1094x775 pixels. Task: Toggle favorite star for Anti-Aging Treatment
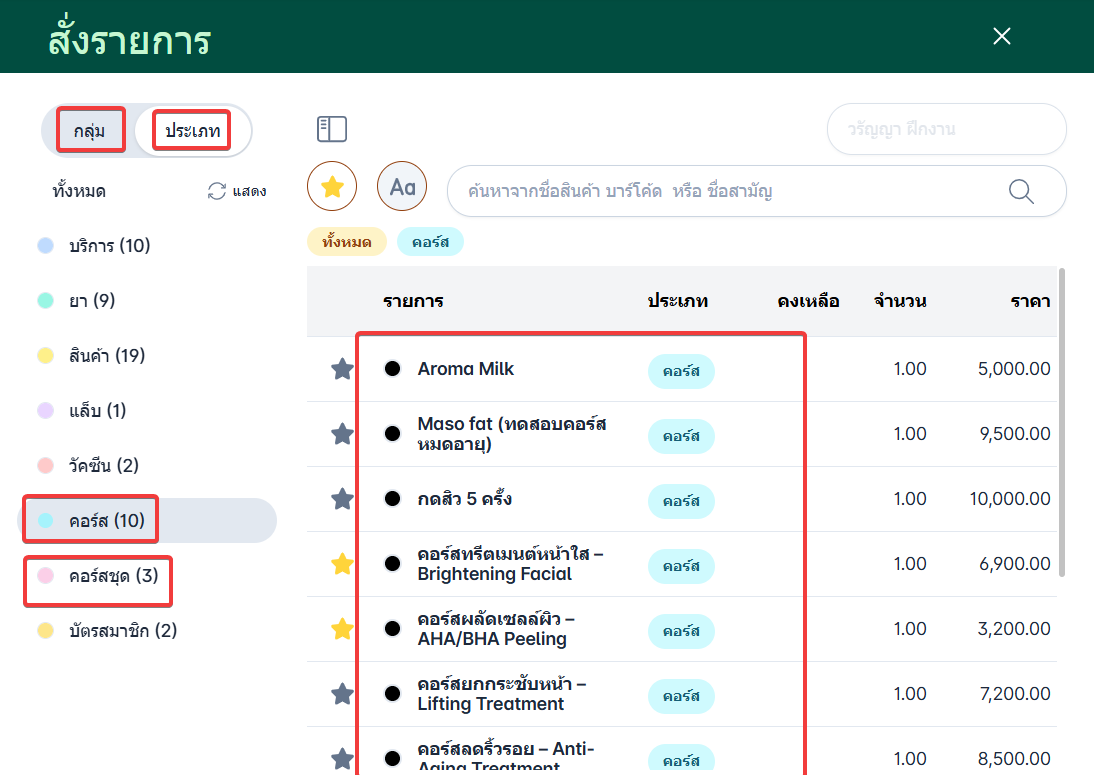tap(342, 759)
